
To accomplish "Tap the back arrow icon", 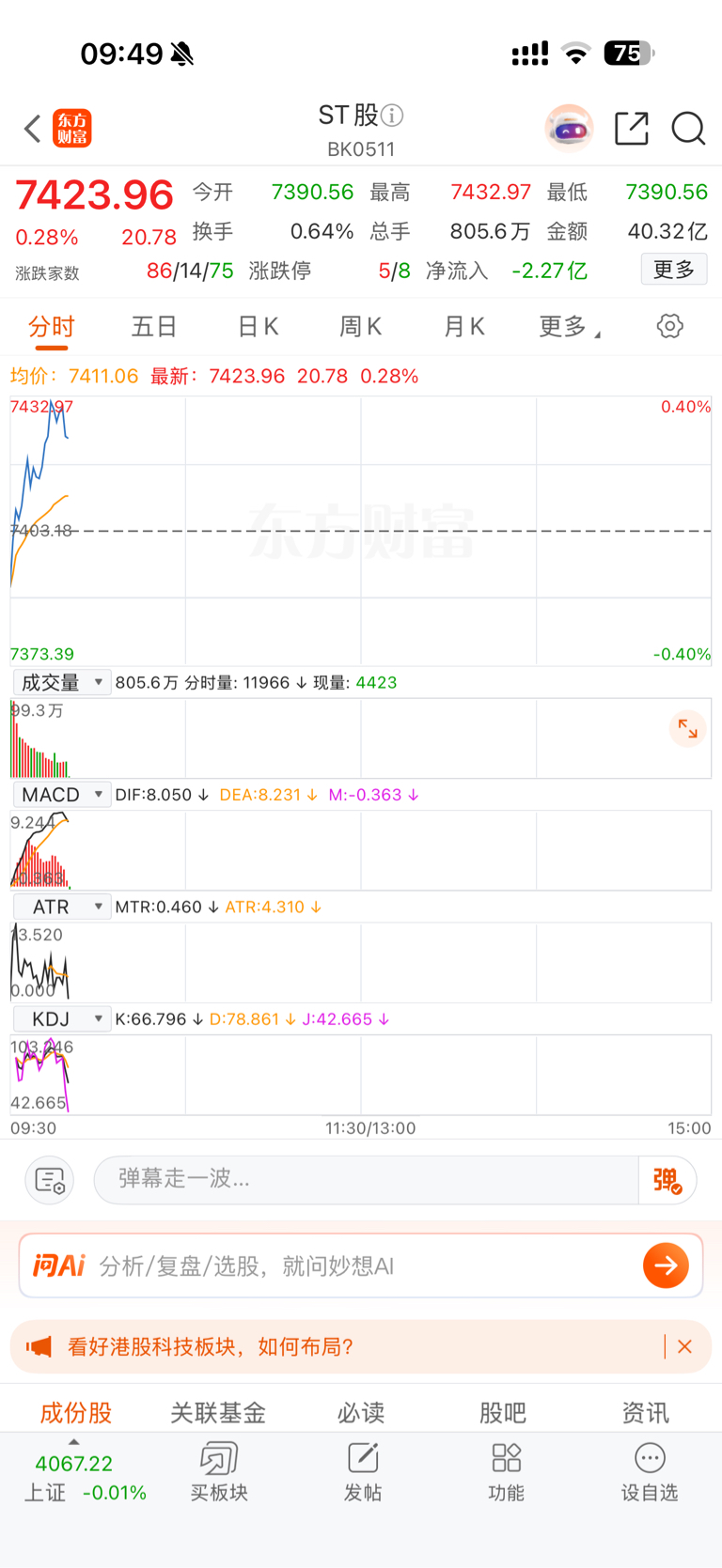I will tap(33, 129).
